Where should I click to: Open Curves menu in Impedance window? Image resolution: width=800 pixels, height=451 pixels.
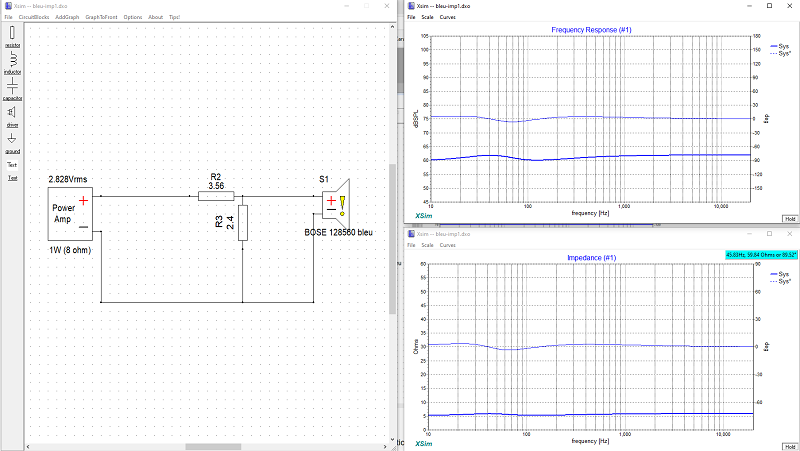(x=447, y=245)
